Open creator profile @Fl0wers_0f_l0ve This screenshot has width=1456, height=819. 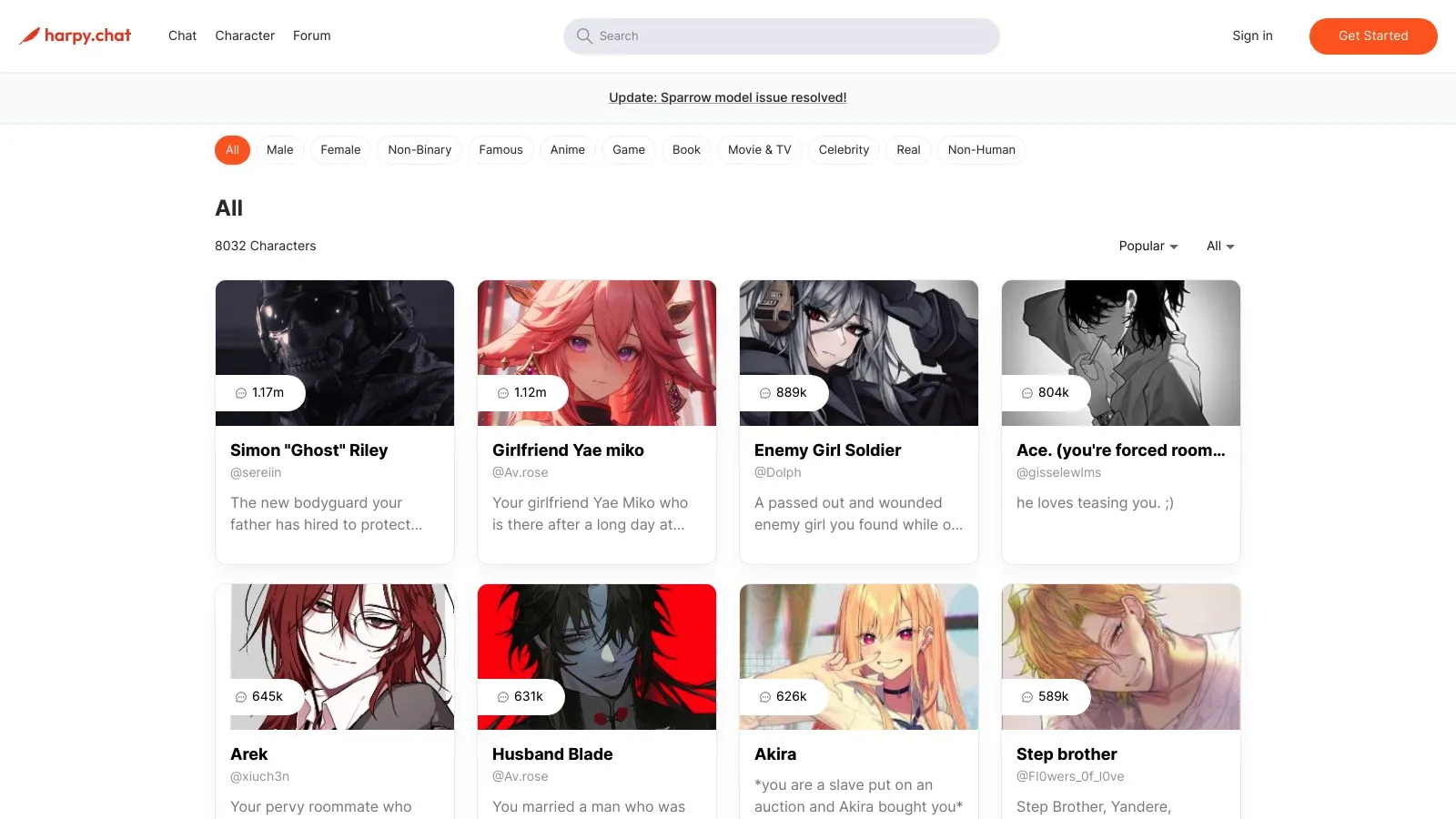click(1070, 776)
